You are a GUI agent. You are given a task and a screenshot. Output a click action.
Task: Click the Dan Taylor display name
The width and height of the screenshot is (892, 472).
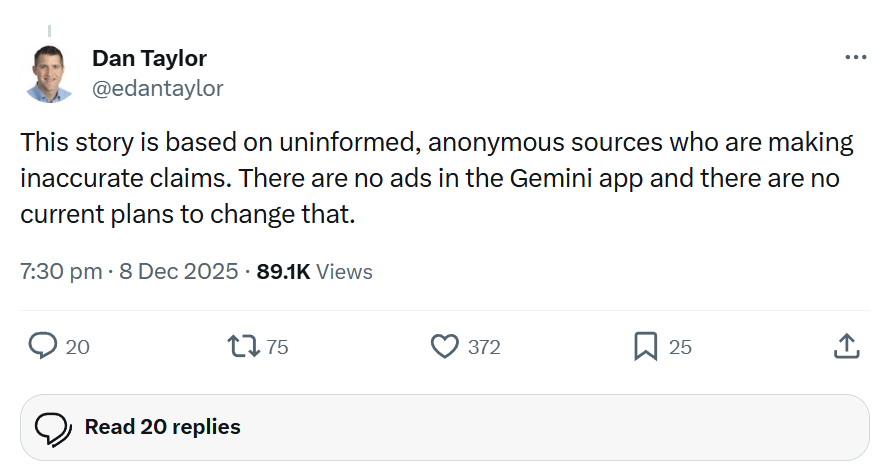click(x=149, y=58)
